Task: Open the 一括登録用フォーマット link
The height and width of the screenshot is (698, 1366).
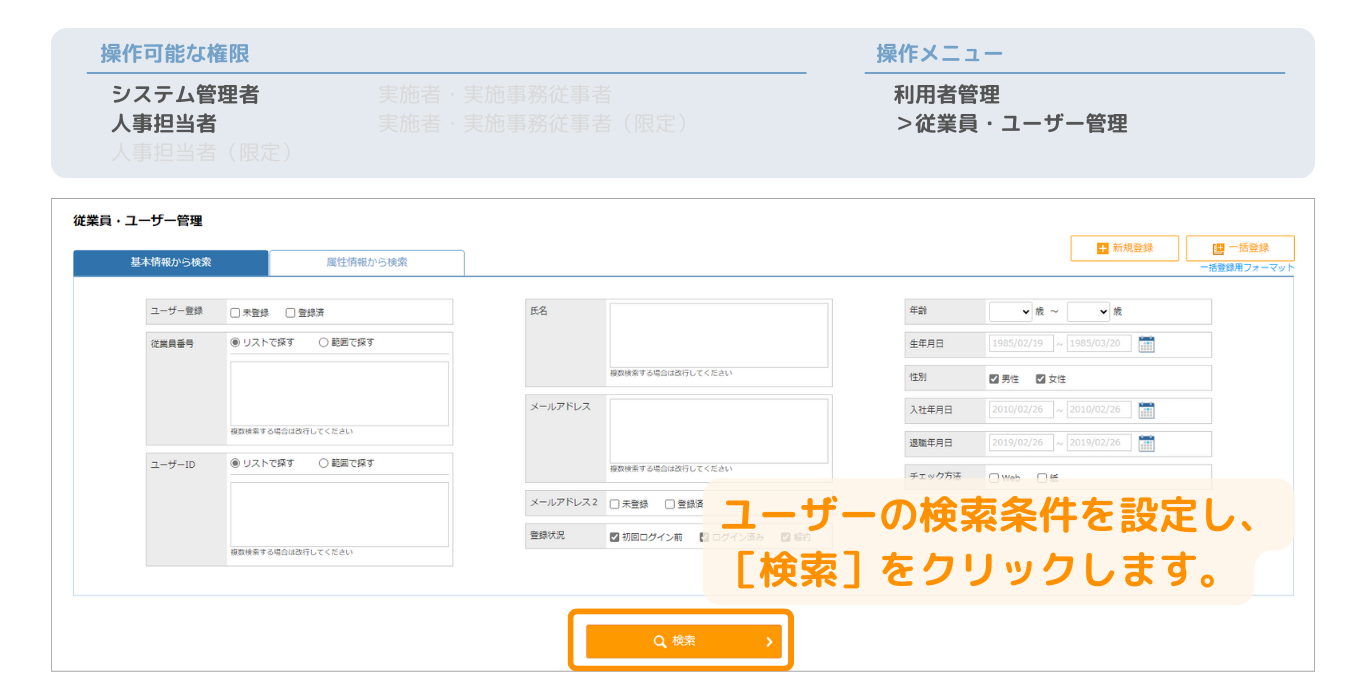Action: 1246,268
